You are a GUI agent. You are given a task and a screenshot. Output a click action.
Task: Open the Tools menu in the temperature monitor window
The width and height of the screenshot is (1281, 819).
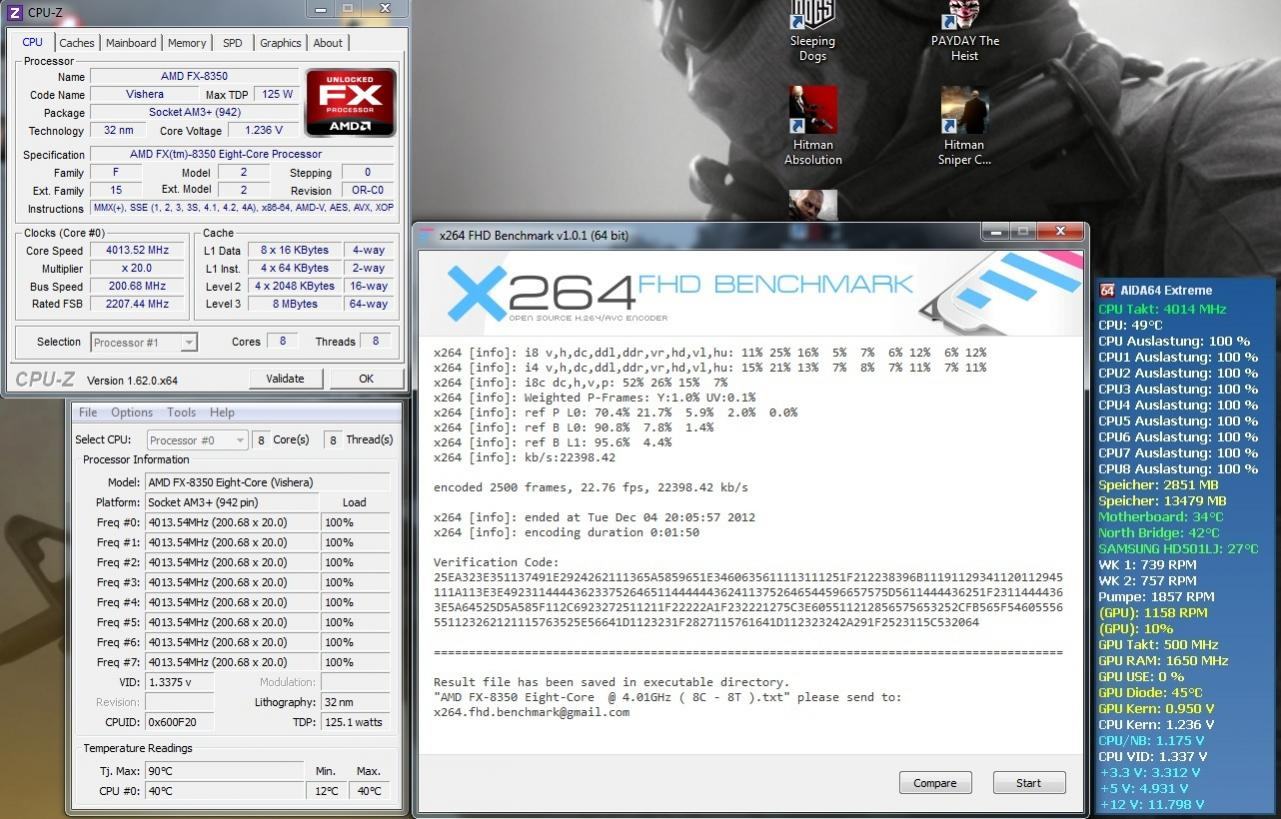[181, 412]
